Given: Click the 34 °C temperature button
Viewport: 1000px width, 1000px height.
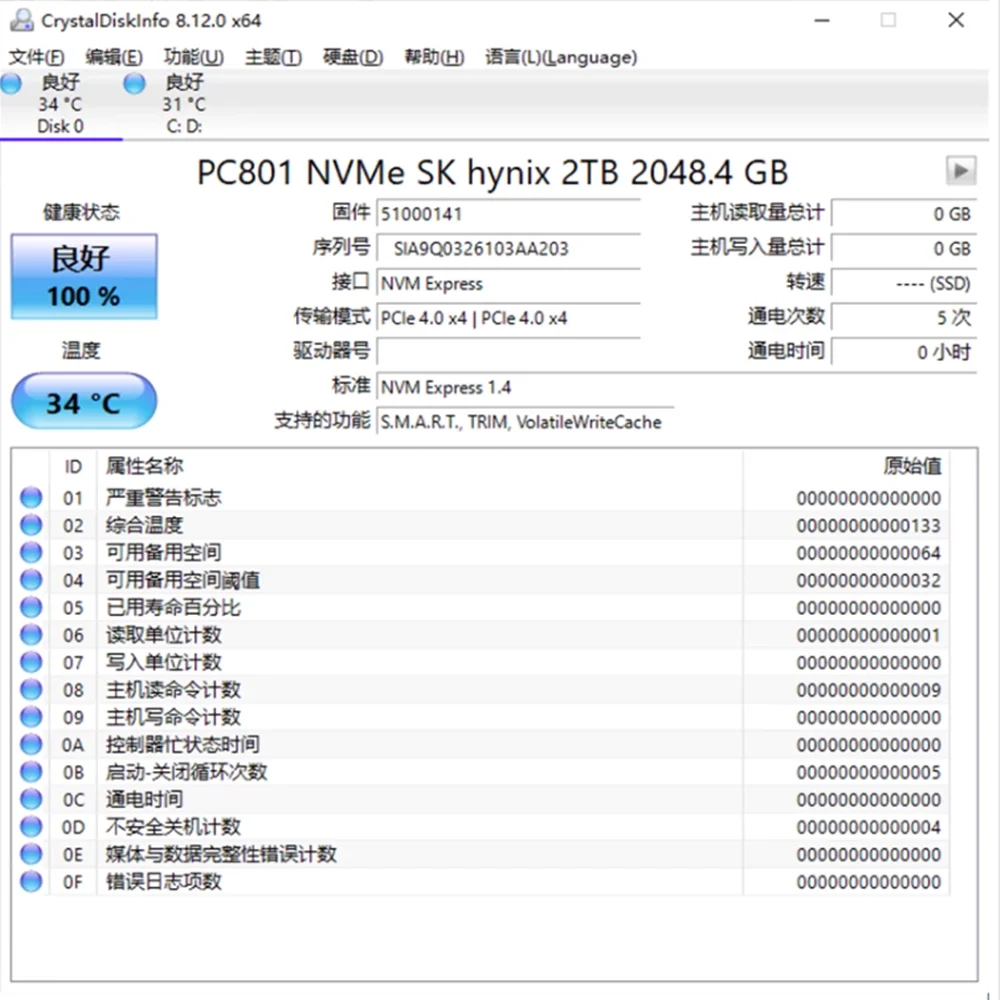Looking at the screenshot, I should (83, 401).
